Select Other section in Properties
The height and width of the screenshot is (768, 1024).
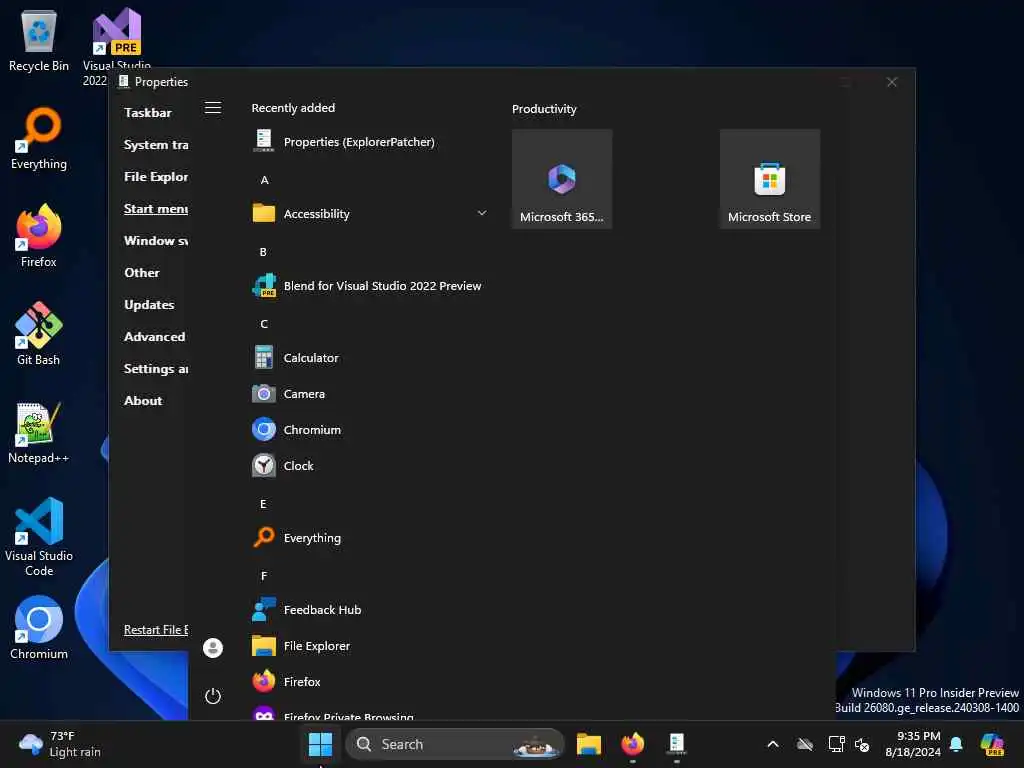(142, 272)
